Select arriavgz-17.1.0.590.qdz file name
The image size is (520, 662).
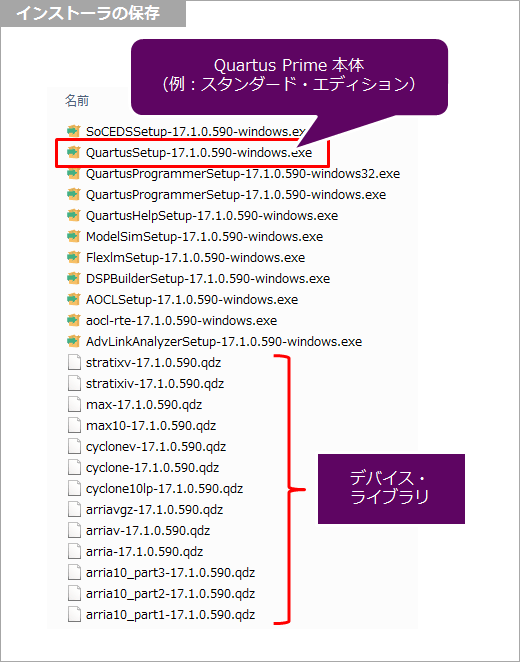(154, 510)
